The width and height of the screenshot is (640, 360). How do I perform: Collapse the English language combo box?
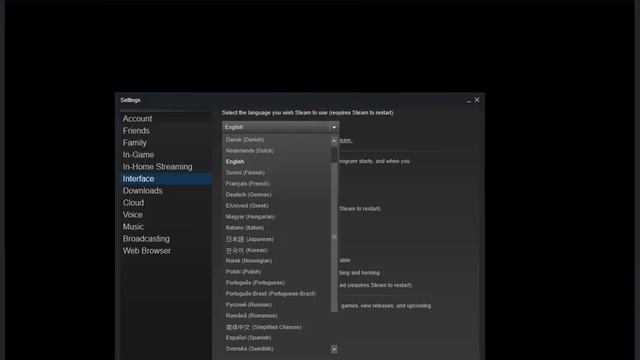click(280, 127)
